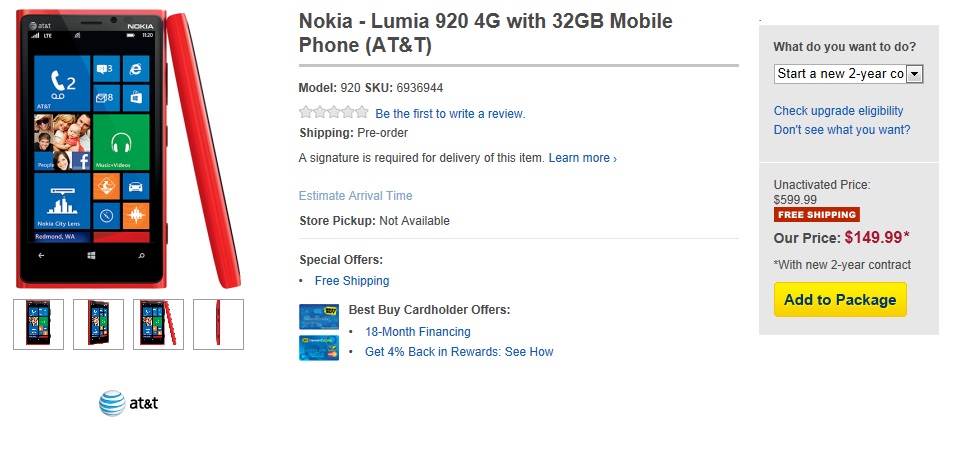Click the Free Shipping special offer link
Viewport: 962px width, 454px height.
pyautogui.click(x=352, y=281)
